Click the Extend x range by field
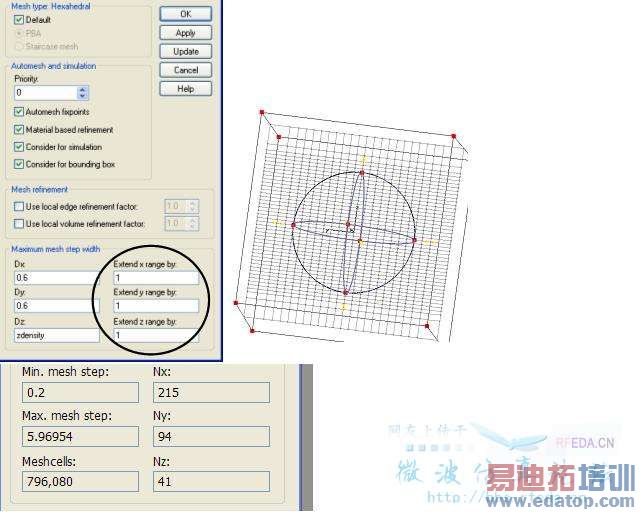The width and height of the screenshot is (640, 512). click(x=156, y=278)
